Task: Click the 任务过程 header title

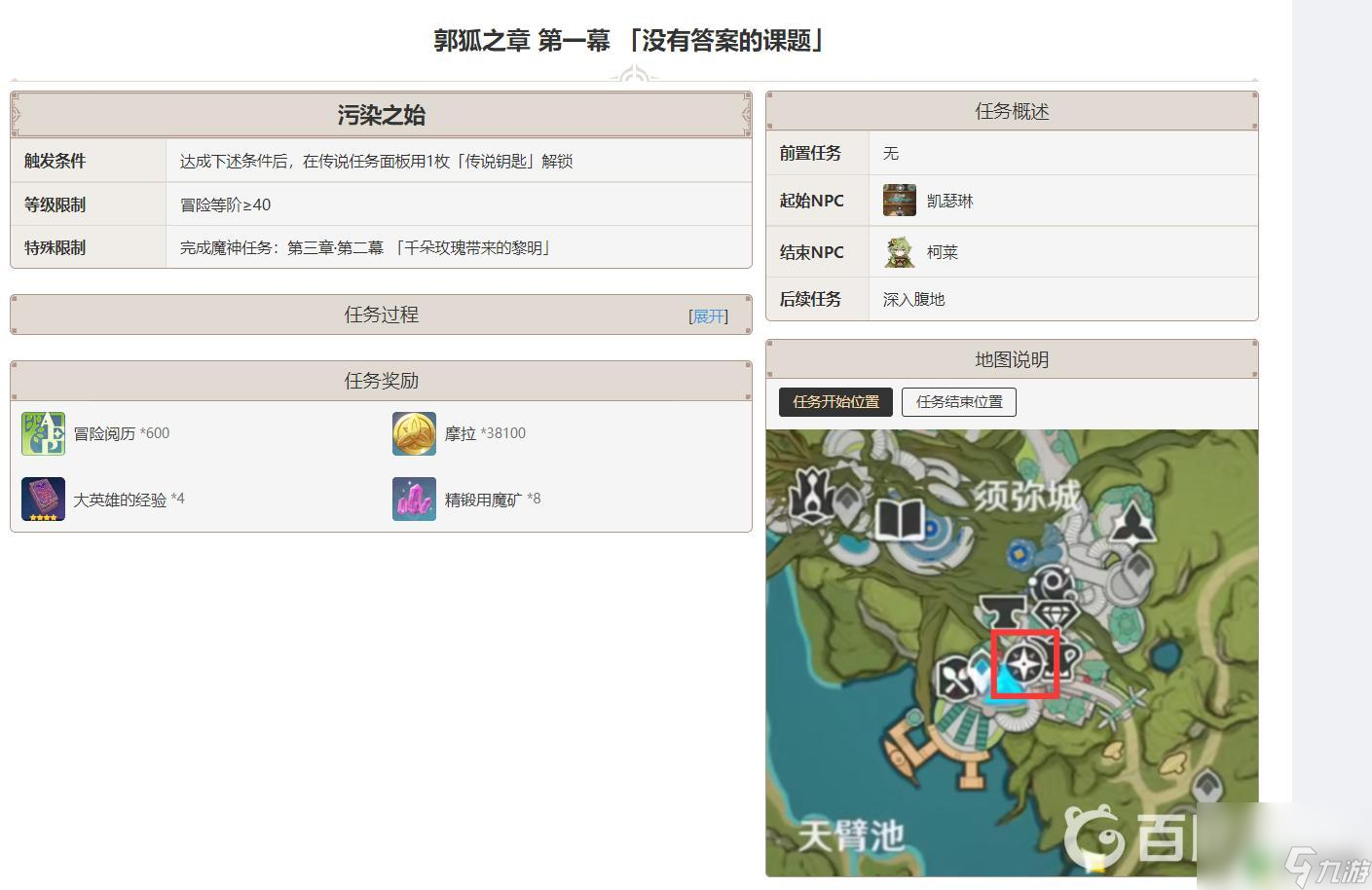Action: point(381,315)
